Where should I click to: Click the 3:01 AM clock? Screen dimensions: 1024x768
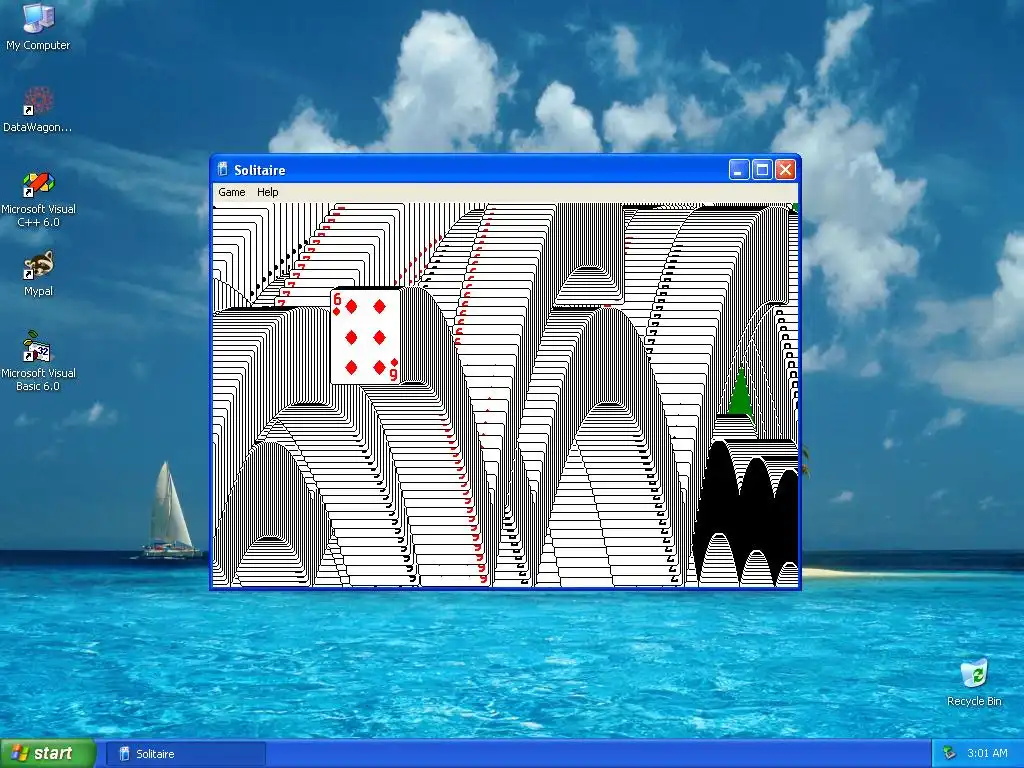point(987,754)
